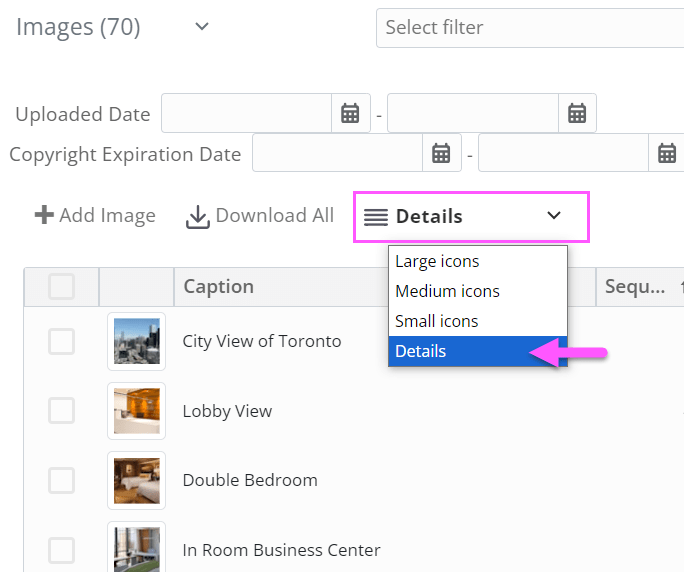684x572 pixels.
Task: Open Copyright Expiration end date calendar
Action: click(667, 153)
